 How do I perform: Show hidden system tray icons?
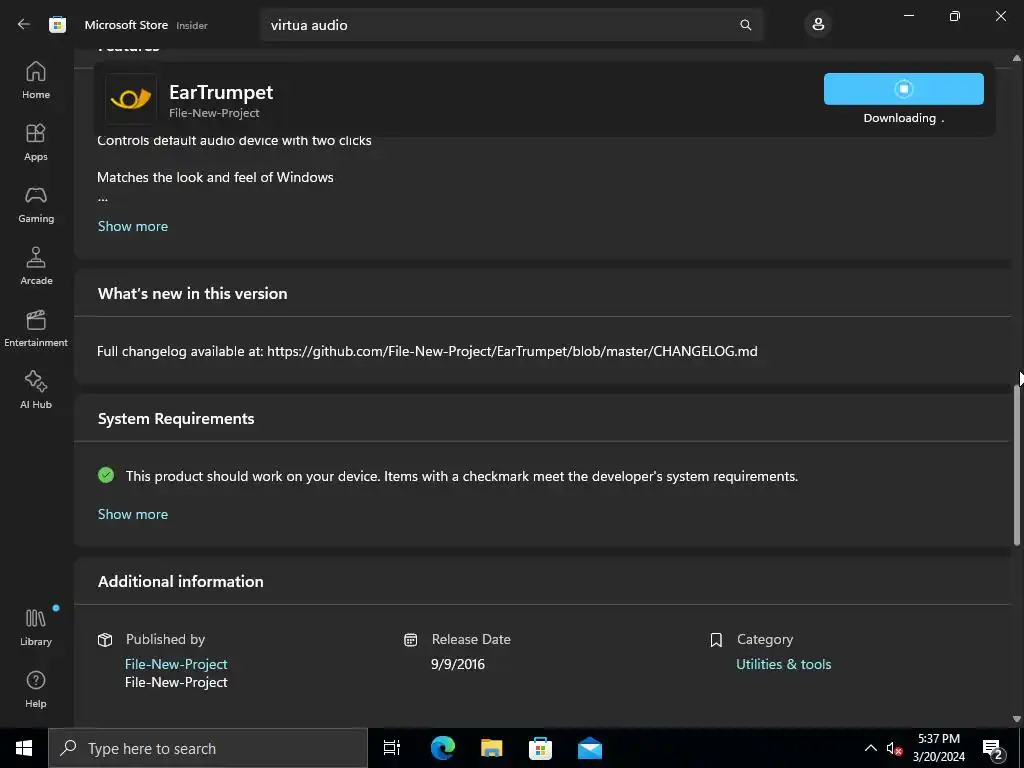pos(871,748)
